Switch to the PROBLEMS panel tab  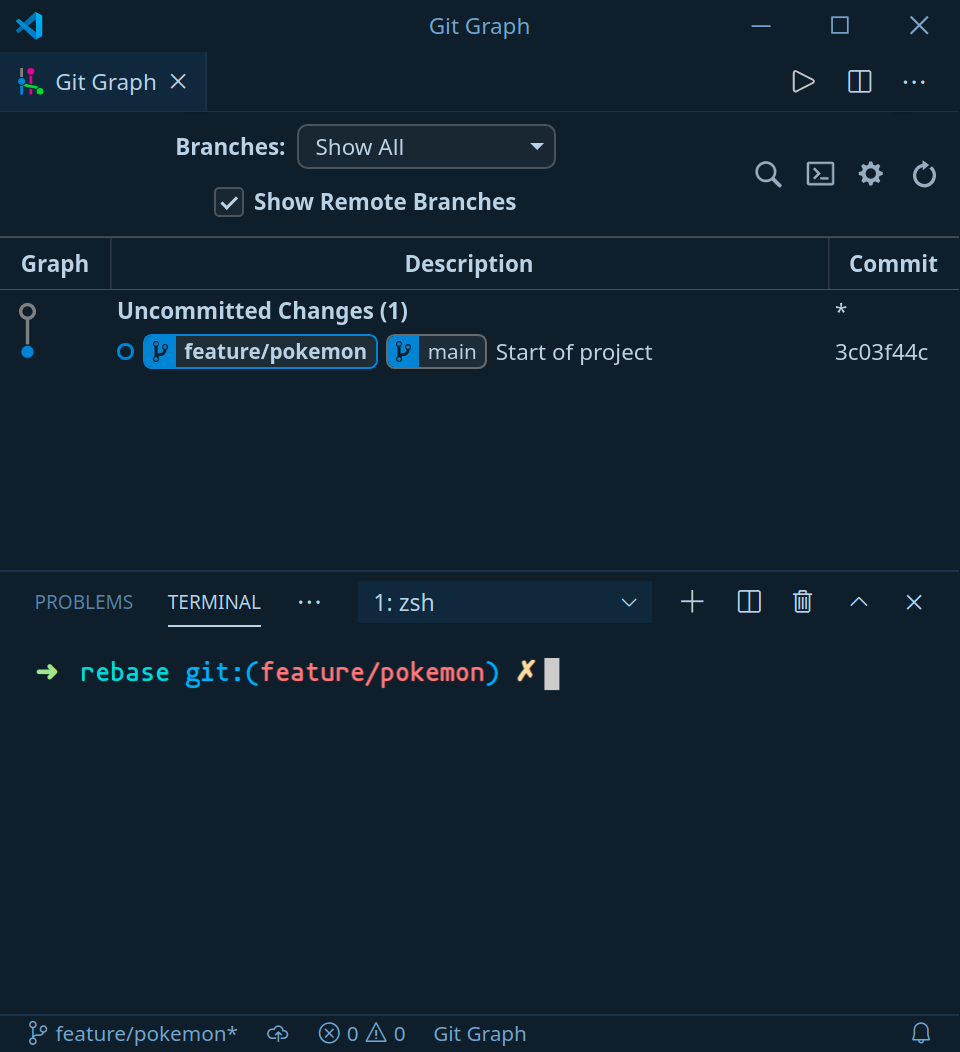(x=84, y=602)
